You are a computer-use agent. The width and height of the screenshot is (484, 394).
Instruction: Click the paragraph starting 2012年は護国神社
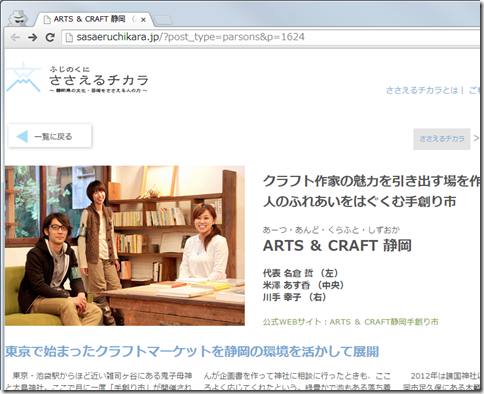pos(441,381)
